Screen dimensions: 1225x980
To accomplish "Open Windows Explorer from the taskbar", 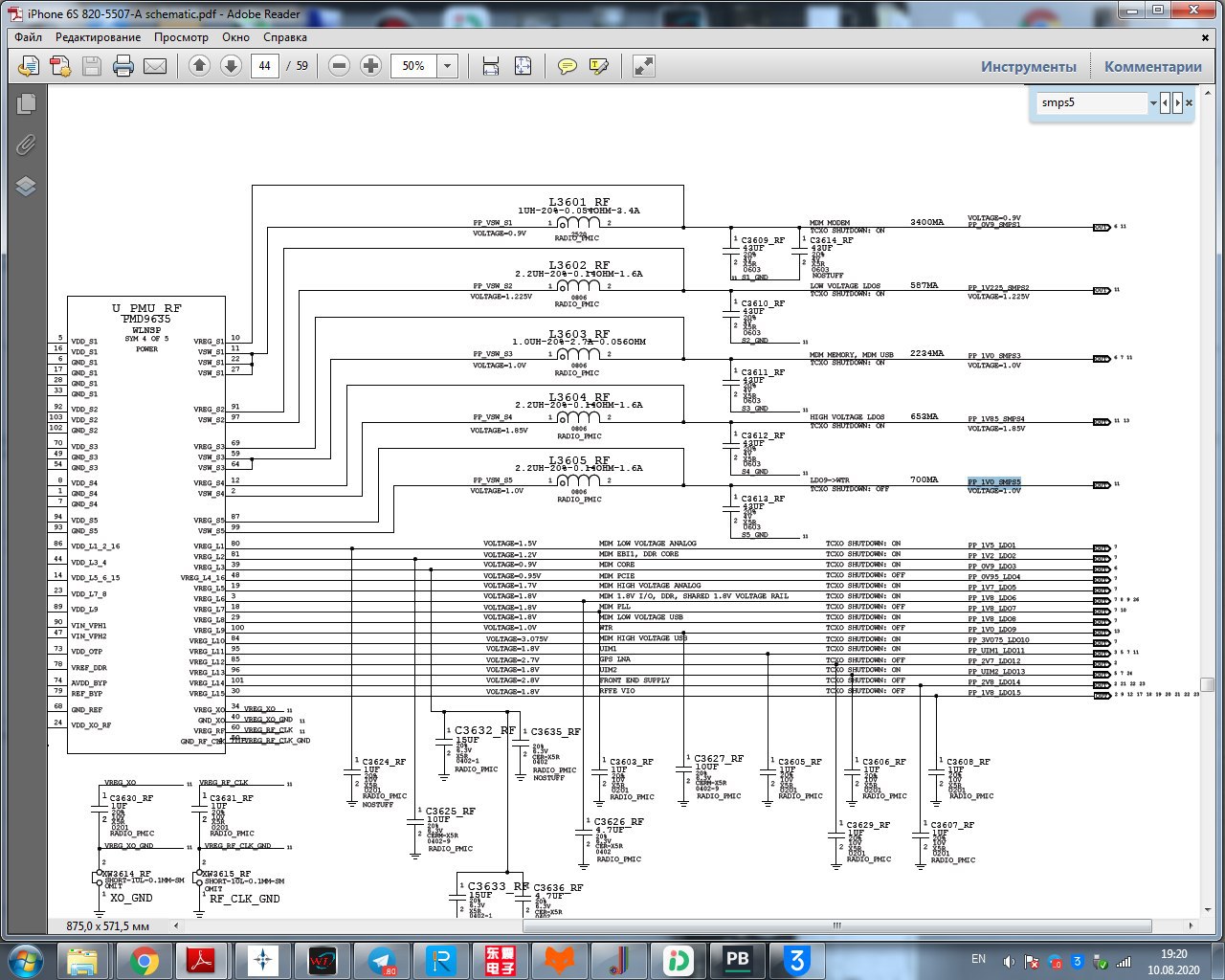I will [83, 960].
